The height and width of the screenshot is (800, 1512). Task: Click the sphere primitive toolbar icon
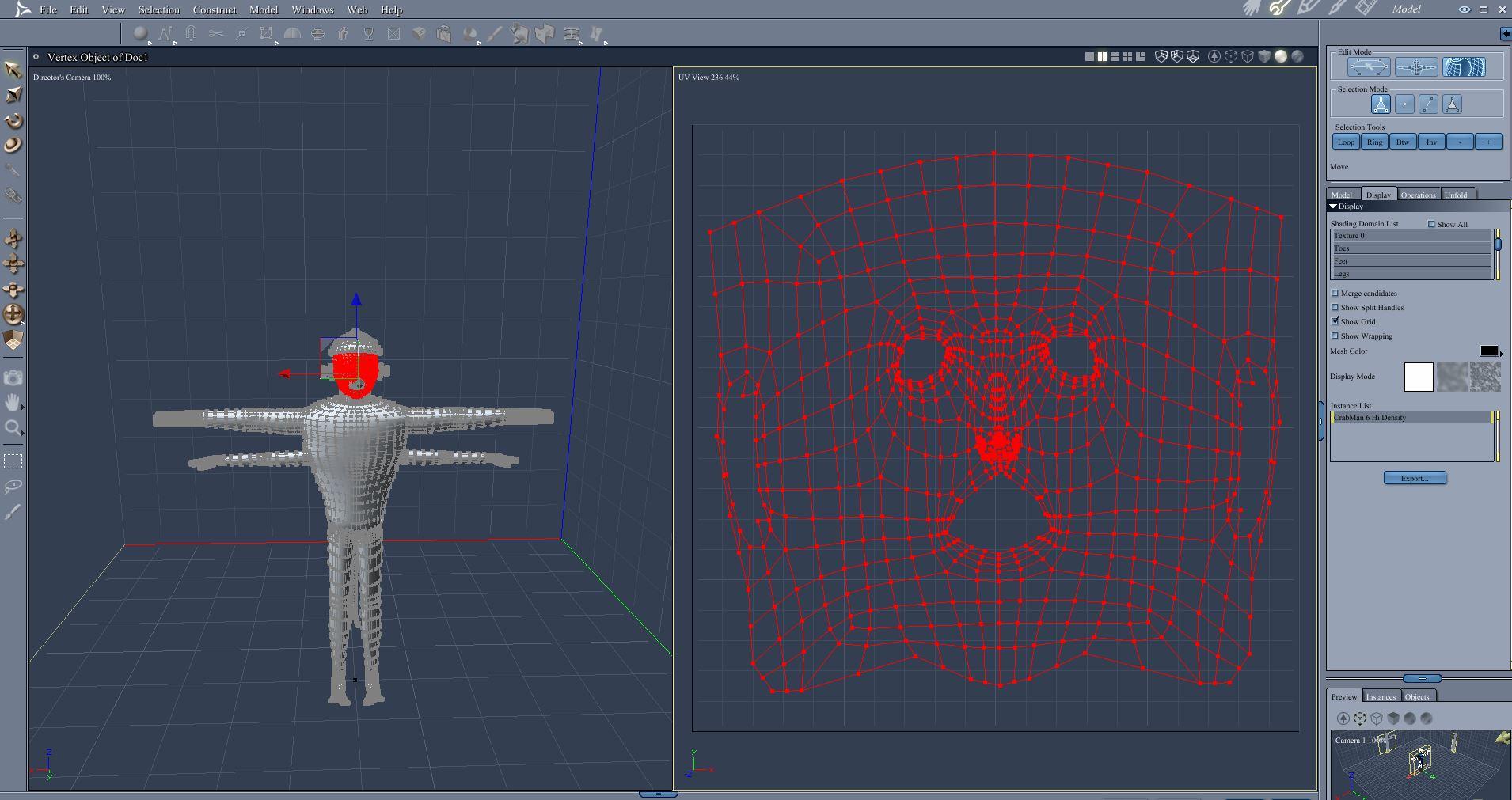tap(140, 34)
